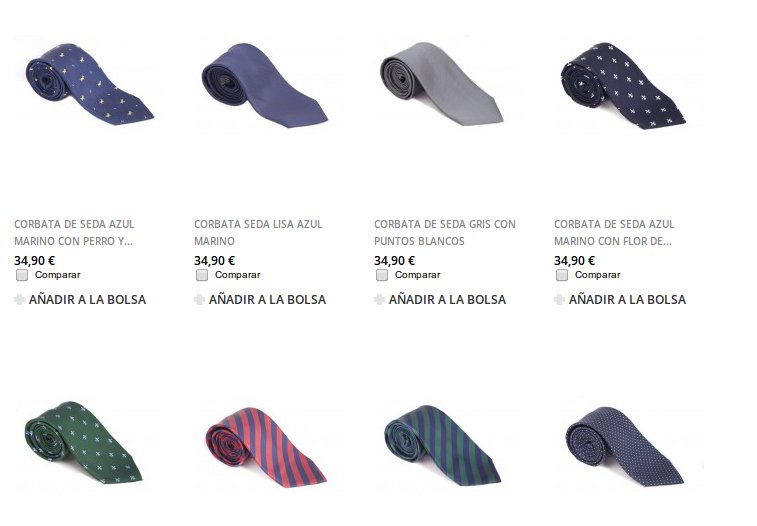View the navy dog-pattern tie image

(x=89, y=84)
